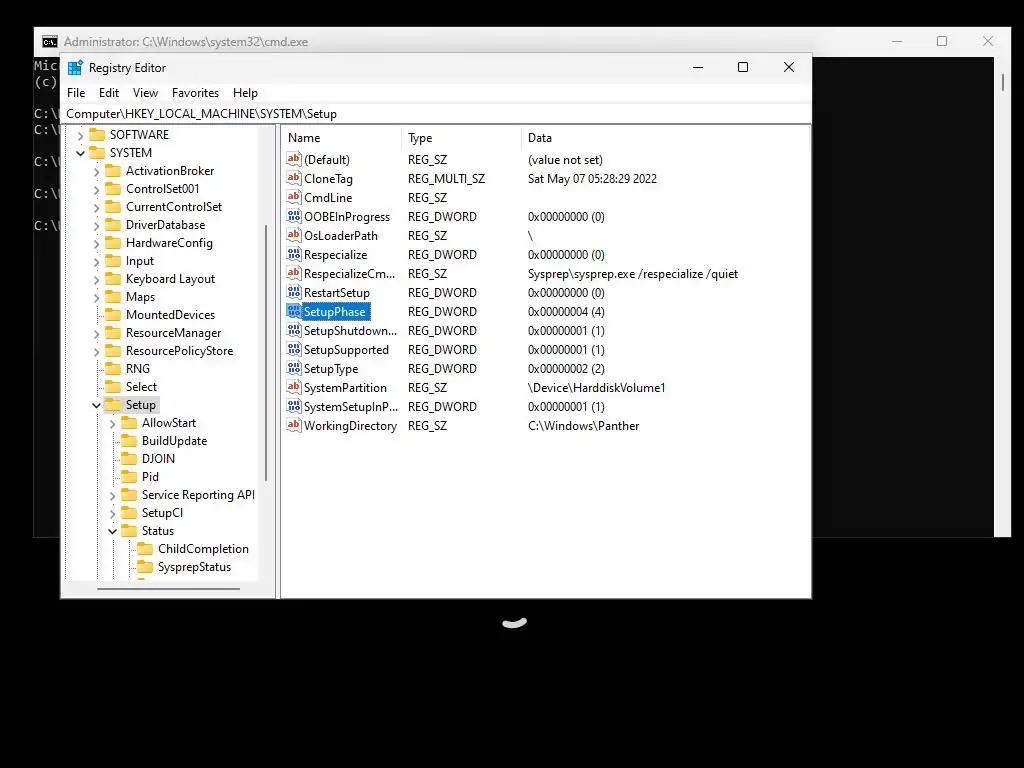Viewport: 1024px width, 768px height.
Task: Click the cmd window vertical scrollbar
Action: [1003, 82]
